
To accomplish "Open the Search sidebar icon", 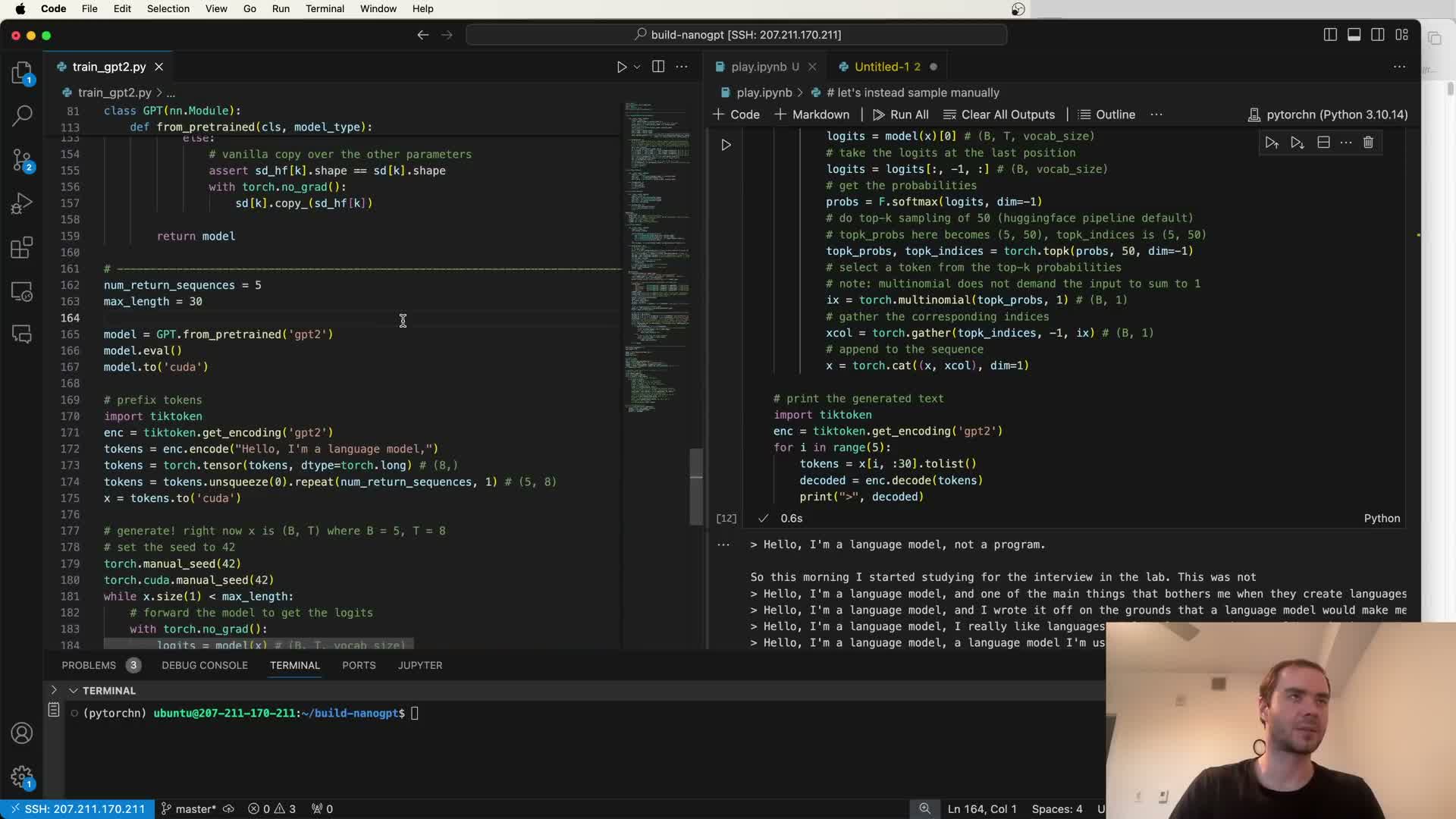I will [22, 115].
